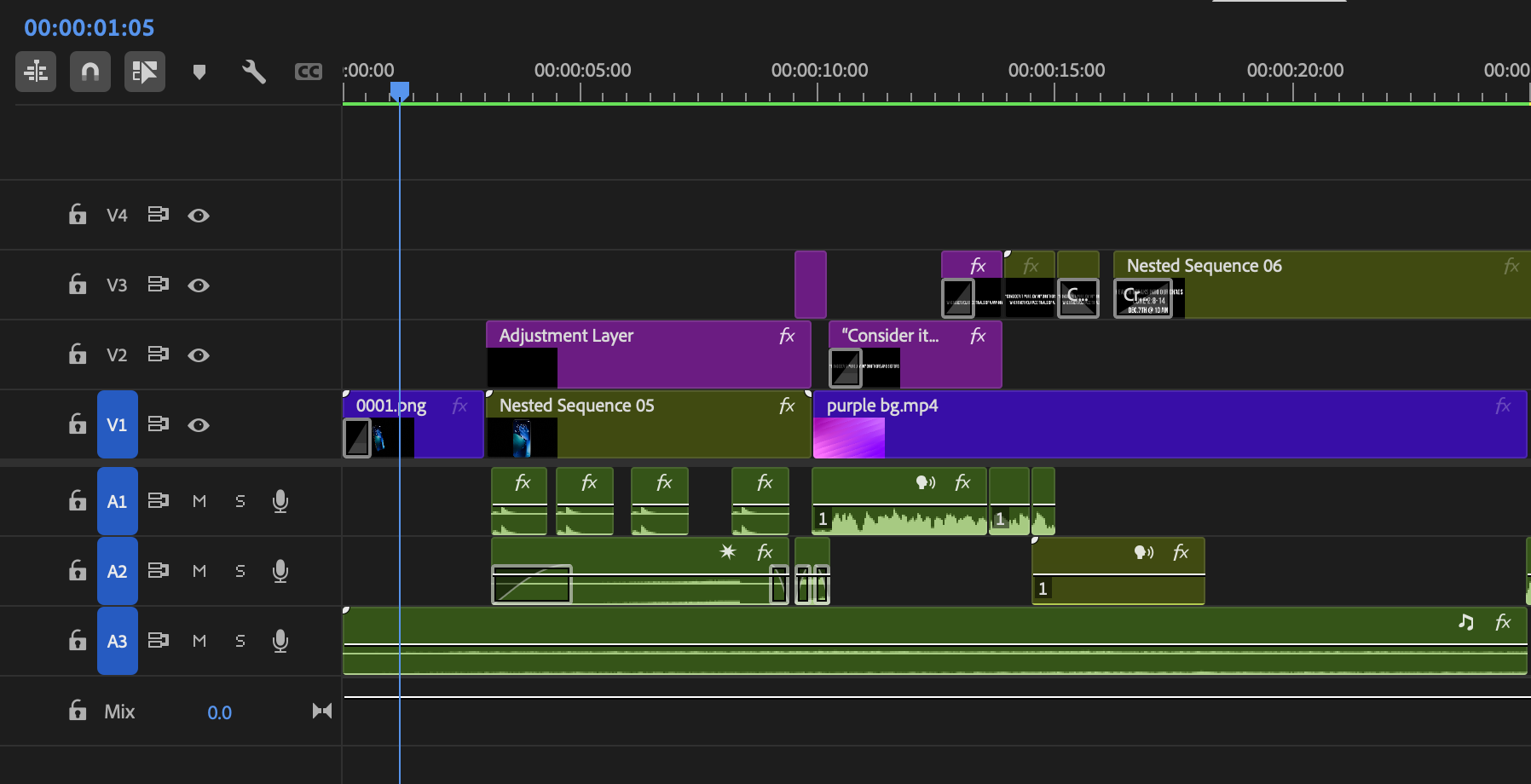
Task: Click the V1 source patching button
Action: click(117, 424)
